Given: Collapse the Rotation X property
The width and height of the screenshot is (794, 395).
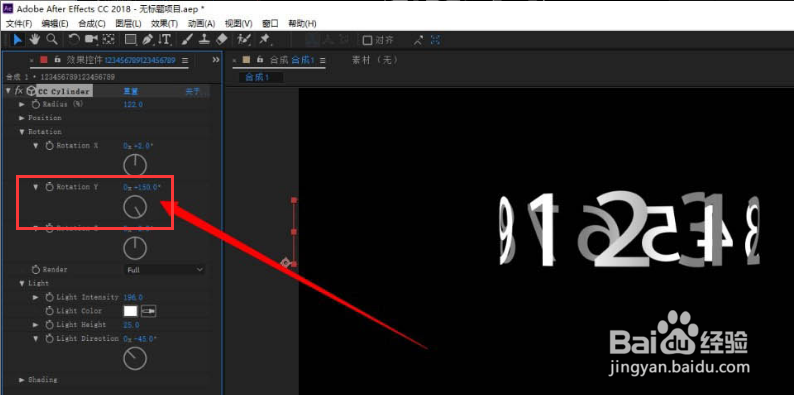Looking at the screenshot, I should point(35,145).
